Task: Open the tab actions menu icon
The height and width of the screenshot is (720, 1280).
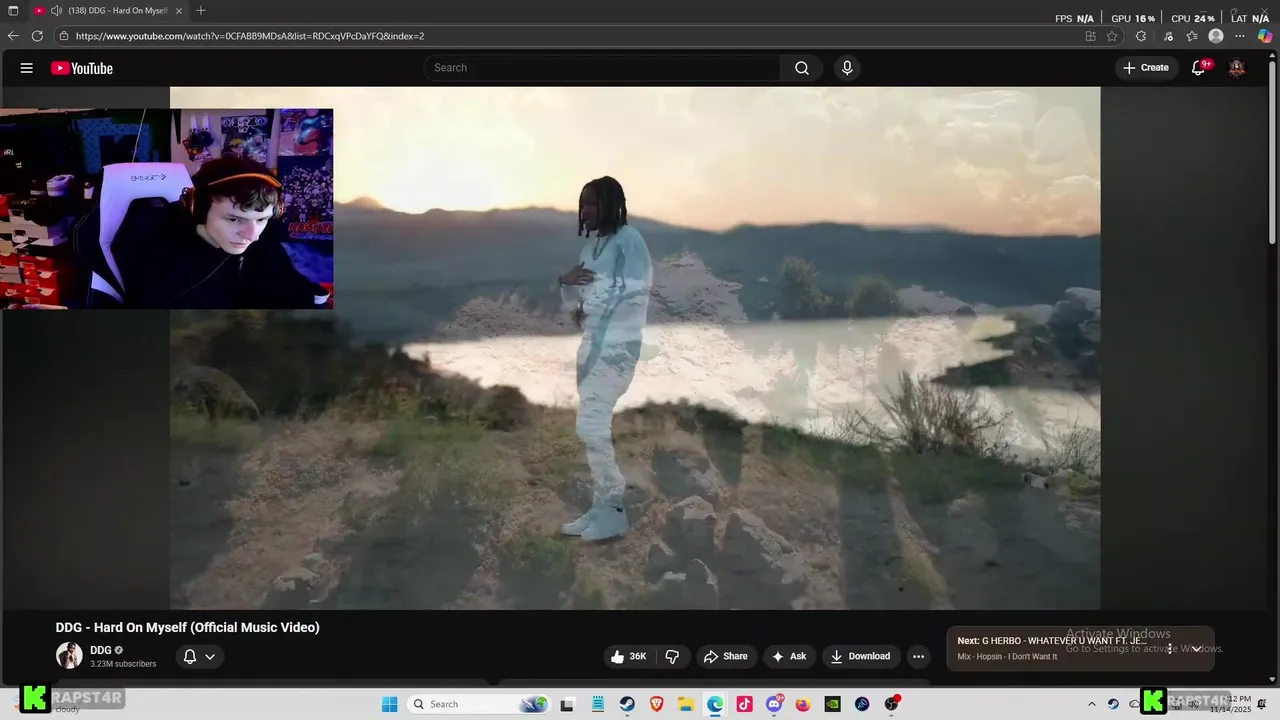Action: pyautogui.click(x=13, y=11)
